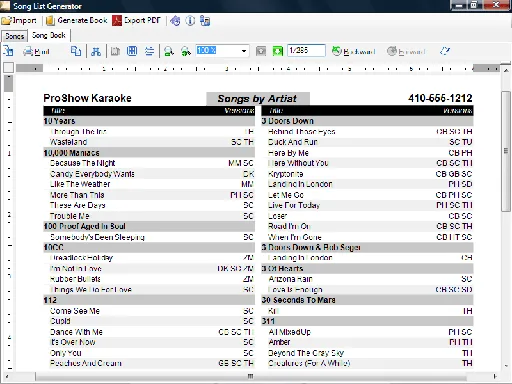This screenshot has width=512, height=384.
Task: Click the zoom out magnifier icon
Action: pos(169,51)
